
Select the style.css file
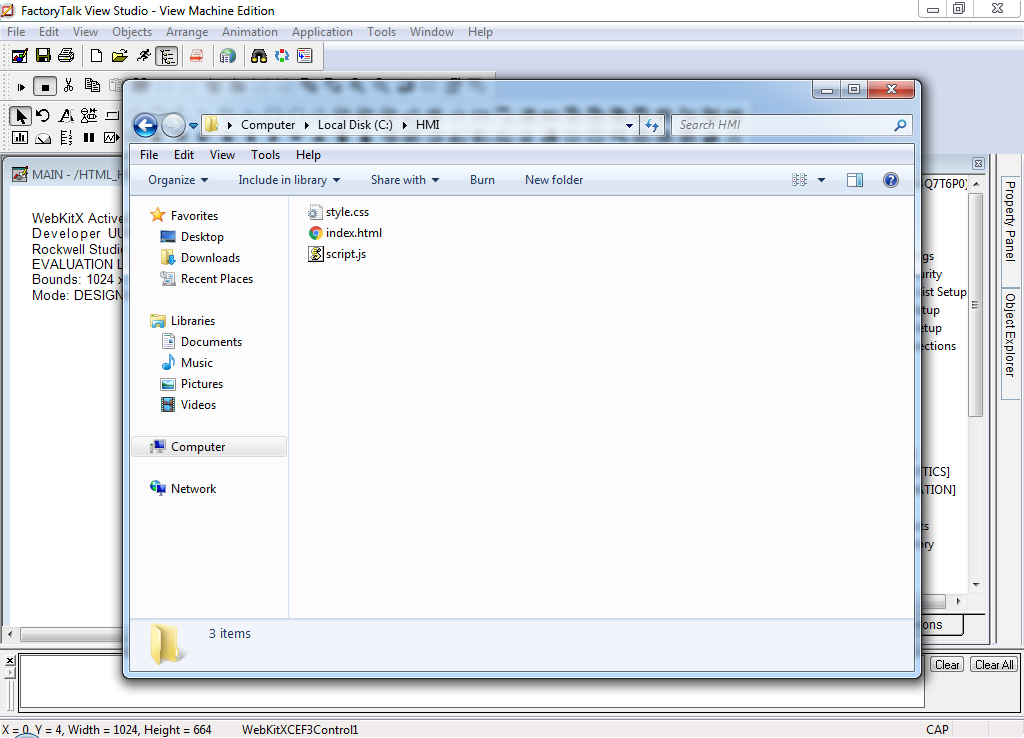pos(338,212)
